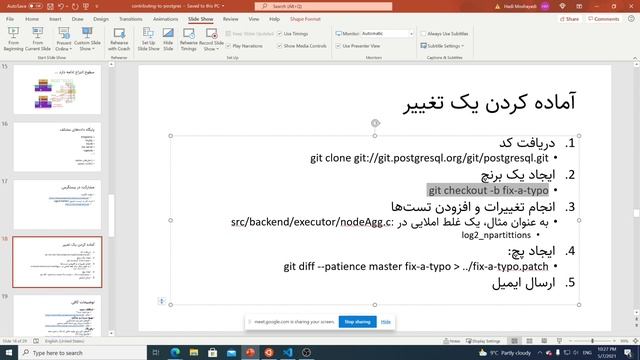Screen dimensions: 640x360
Task: Click the Coming Soon lightbulb icon
Action: pos(562,6)
